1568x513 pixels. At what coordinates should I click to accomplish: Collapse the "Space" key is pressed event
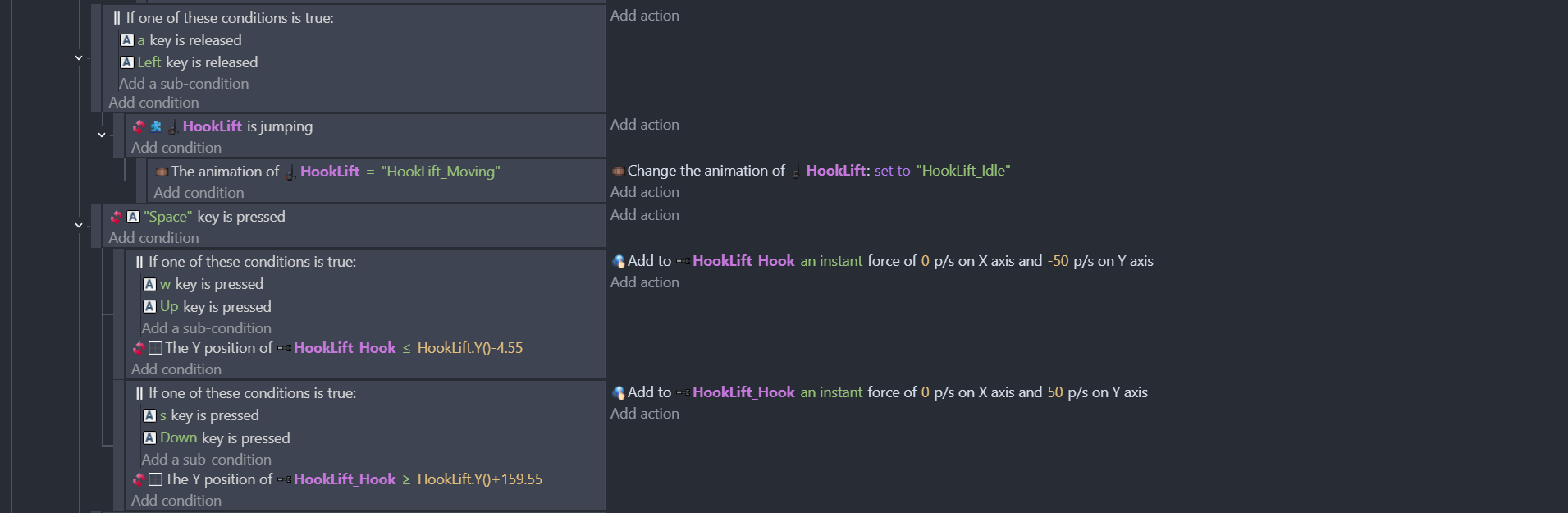click(79, 226)
